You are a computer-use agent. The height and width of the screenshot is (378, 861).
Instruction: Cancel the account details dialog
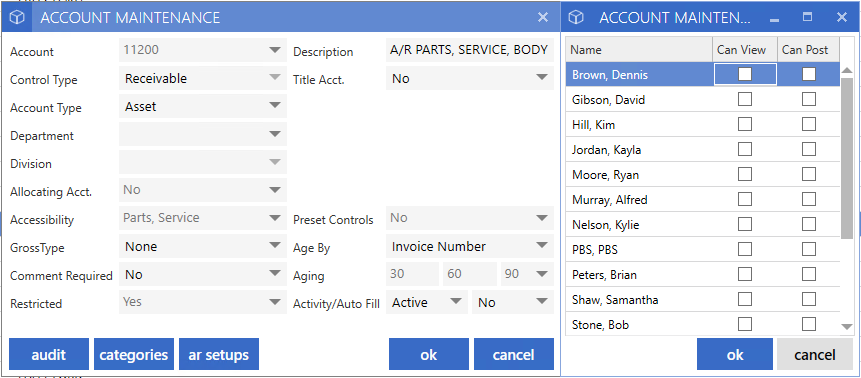pyautogui.click(x=514, y=354)
